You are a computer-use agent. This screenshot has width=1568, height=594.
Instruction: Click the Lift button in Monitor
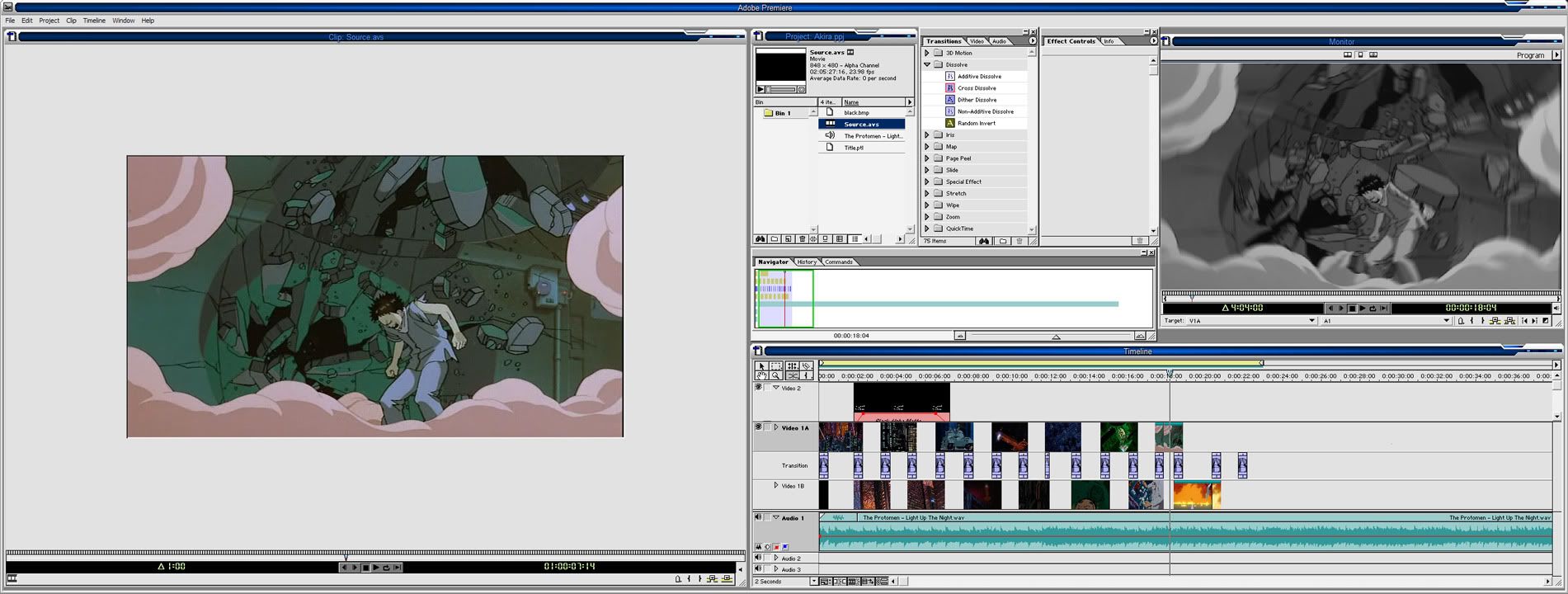pyautogui.click(x=1495, y=321)
